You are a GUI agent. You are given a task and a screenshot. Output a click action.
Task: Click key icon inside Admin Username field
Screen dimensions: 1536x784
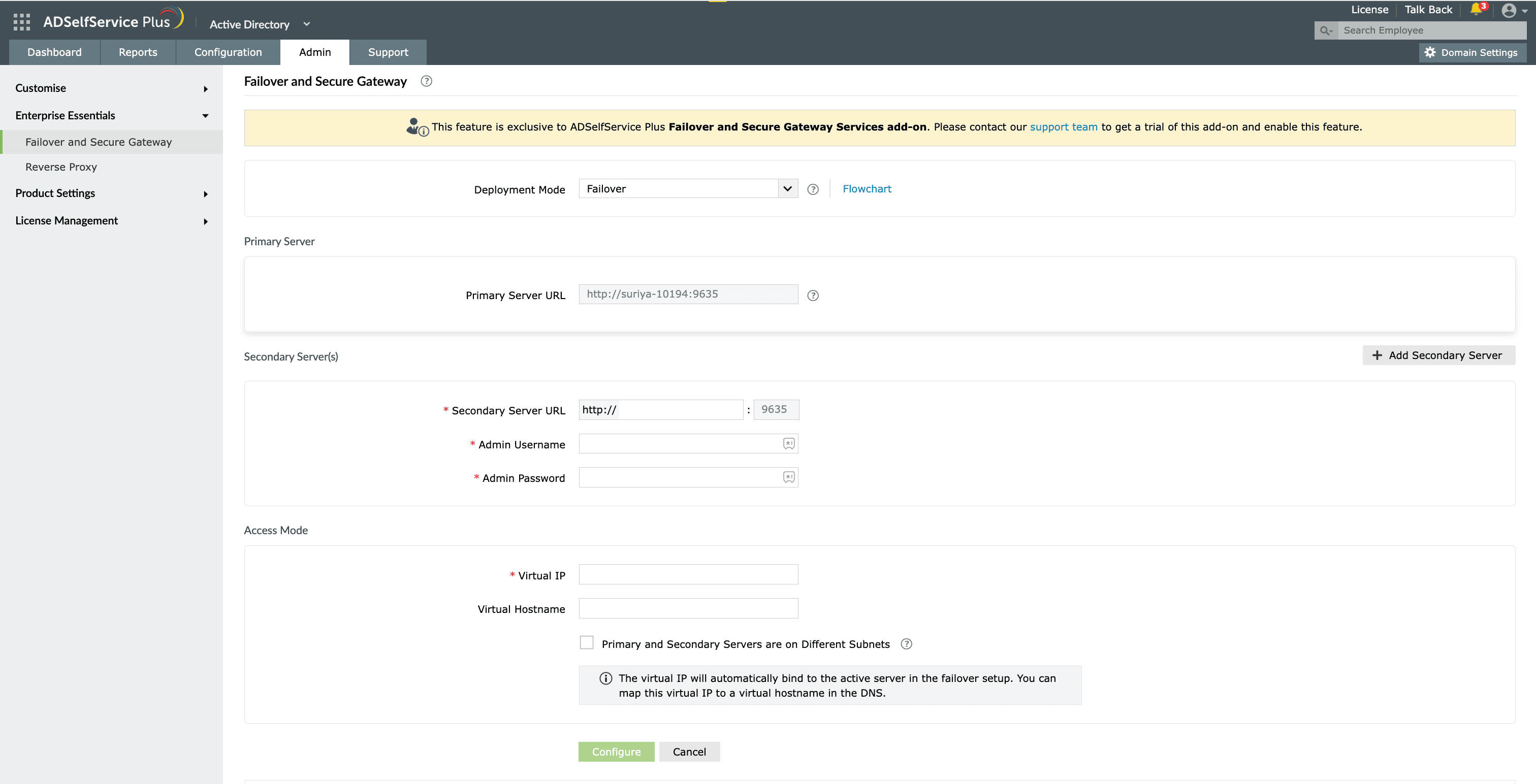788,444
